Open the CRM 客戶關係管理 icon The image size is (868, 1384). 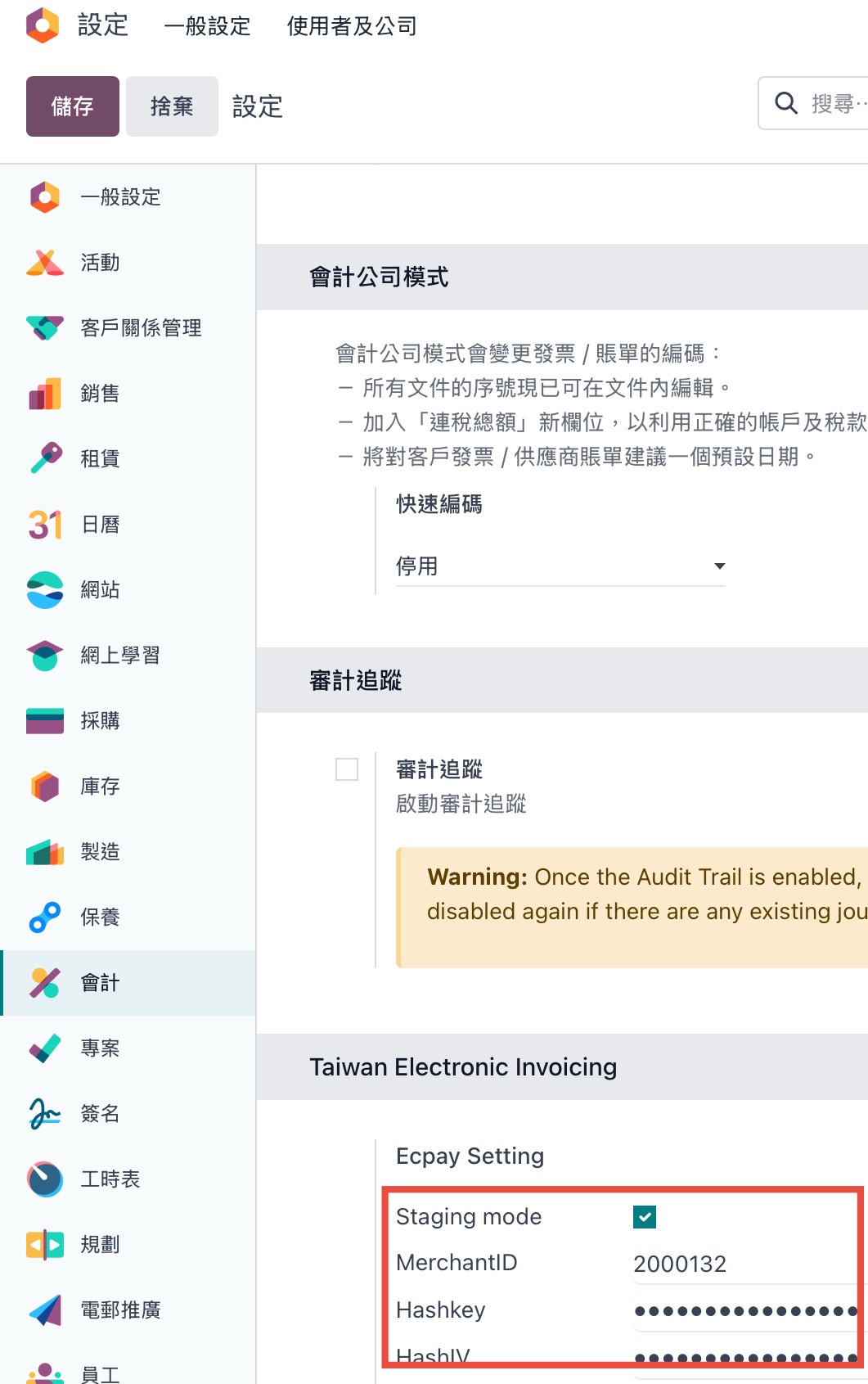(x=45, y=328)
